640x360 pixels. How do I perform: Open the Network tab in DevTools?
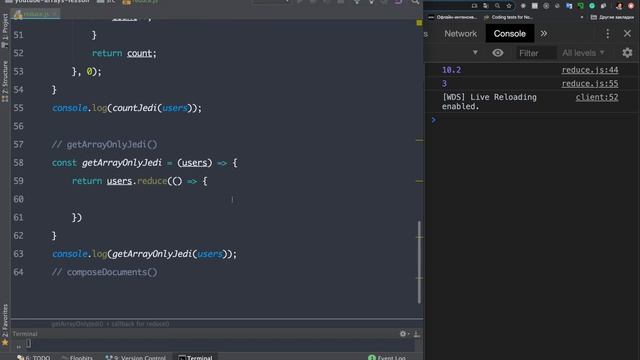(x=460, y=34)
